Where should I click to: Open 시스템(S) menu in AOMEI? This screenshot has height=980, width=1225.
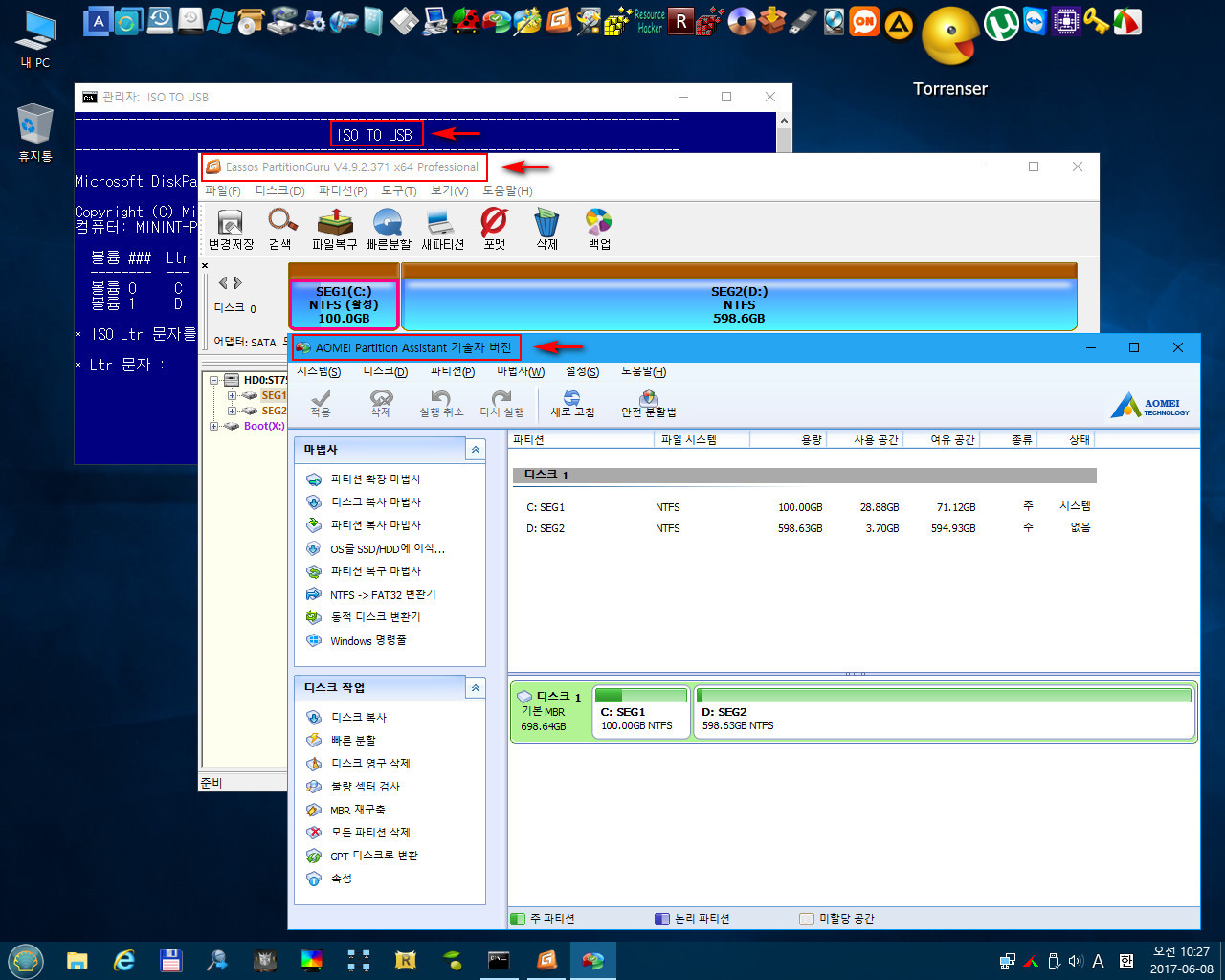(x=319, y=371)
